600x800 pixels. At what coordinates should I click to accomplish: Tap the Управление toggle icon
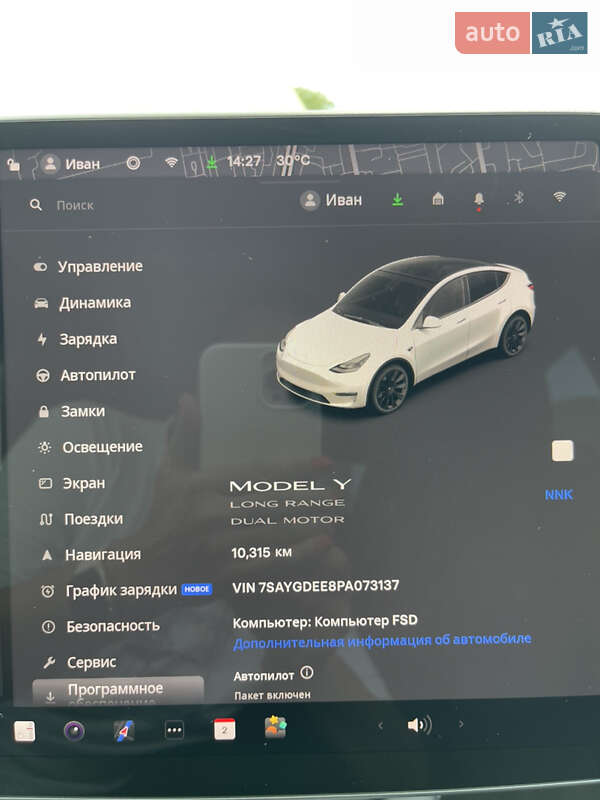(x=40, y=267)
